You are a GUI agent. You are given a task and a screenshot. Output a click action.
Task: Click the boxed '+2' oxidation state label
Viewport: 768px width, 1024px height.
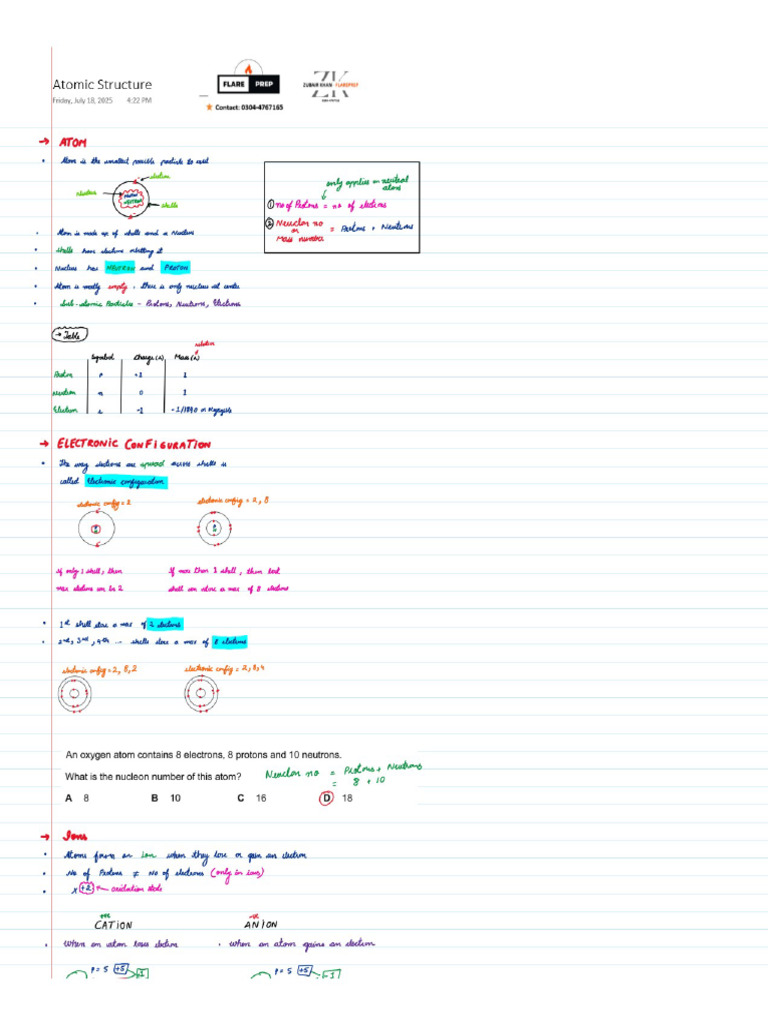[x=86, y=888]
